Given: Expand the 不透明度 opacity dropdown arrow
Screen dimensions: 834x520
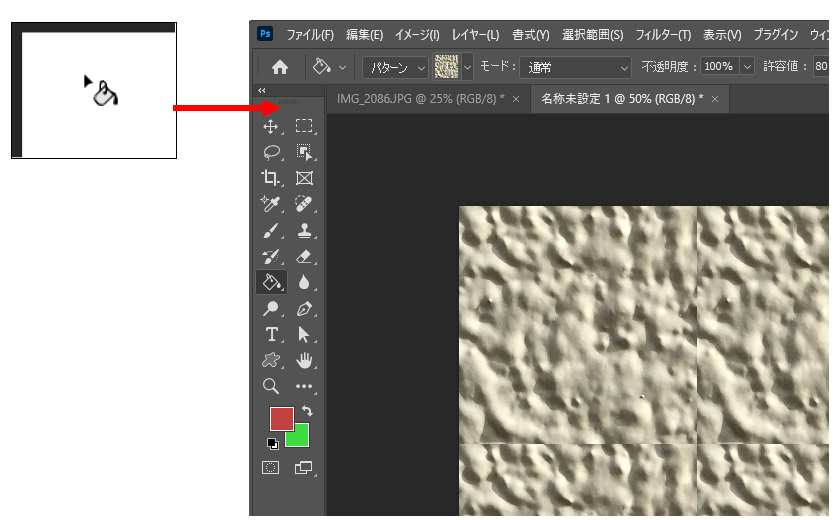Looking at the screenshot, I should [x=747, y=67].
